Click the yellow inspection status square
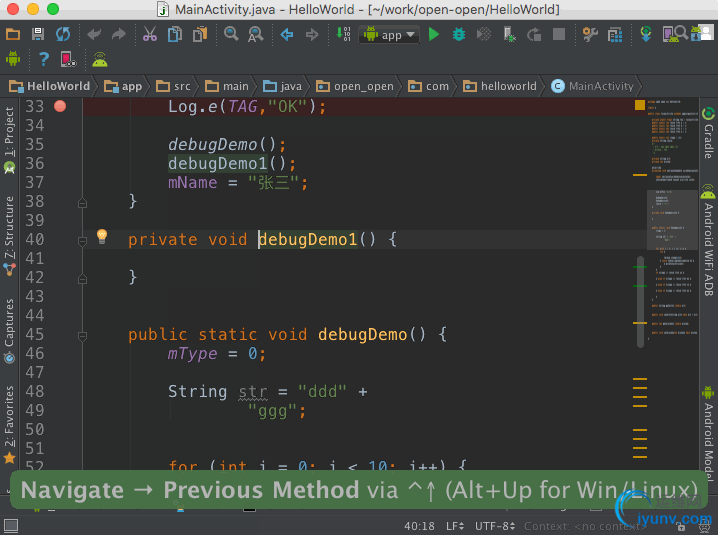Viewport: 718px width, 535px height. (640, 105)
